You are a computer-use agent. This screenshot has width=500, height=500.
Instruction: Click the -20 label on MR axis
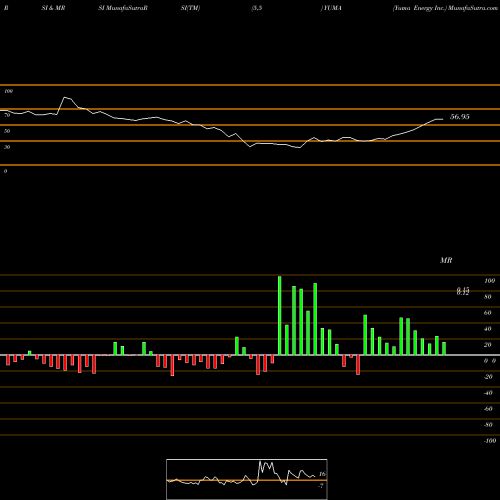pos(488,377)
